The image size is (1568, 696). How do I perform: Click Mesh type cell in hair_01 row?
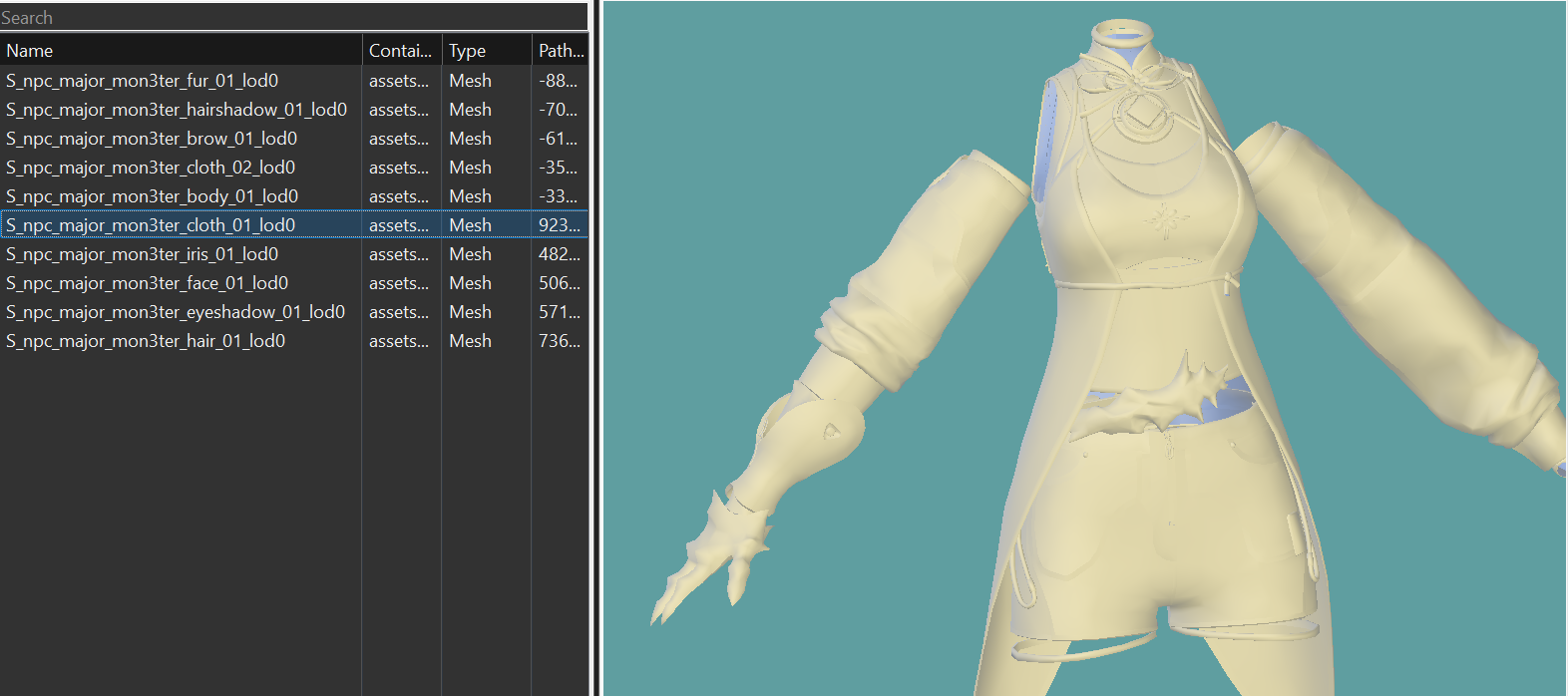point(487,341)
